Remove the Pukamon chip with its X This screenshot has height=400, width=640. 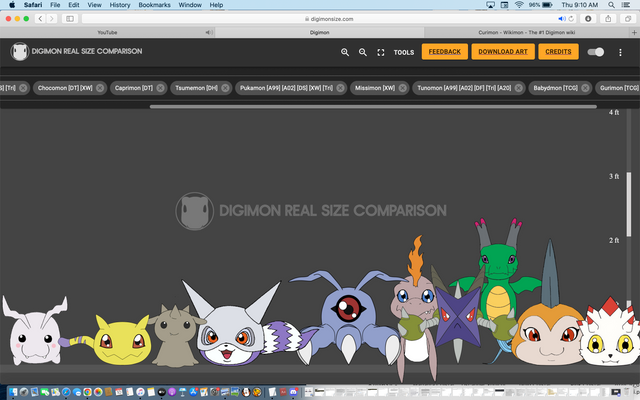point(340,88)
